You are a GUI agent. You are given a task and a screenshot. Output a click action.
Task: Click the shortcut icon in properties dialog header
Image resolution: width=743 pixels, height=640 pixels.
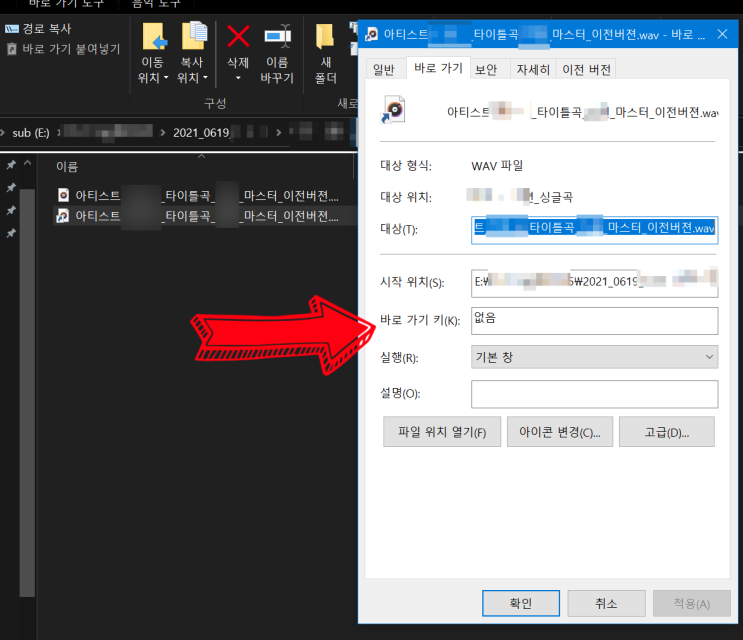pyautogui.click(x=393, y=109)
